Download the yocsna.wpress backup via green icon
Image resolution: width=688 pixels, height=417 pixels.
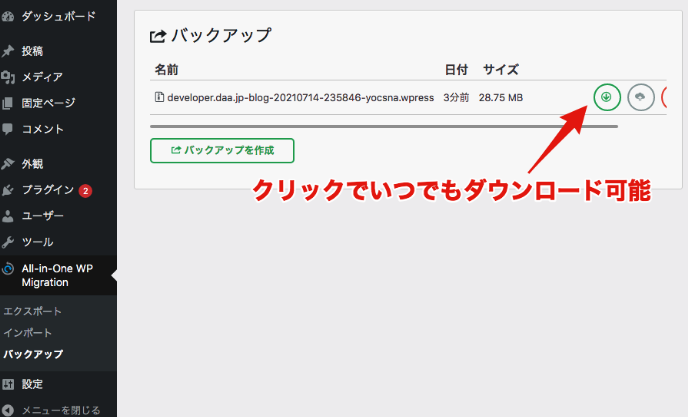pyautogui.click(x=607, y=97)
